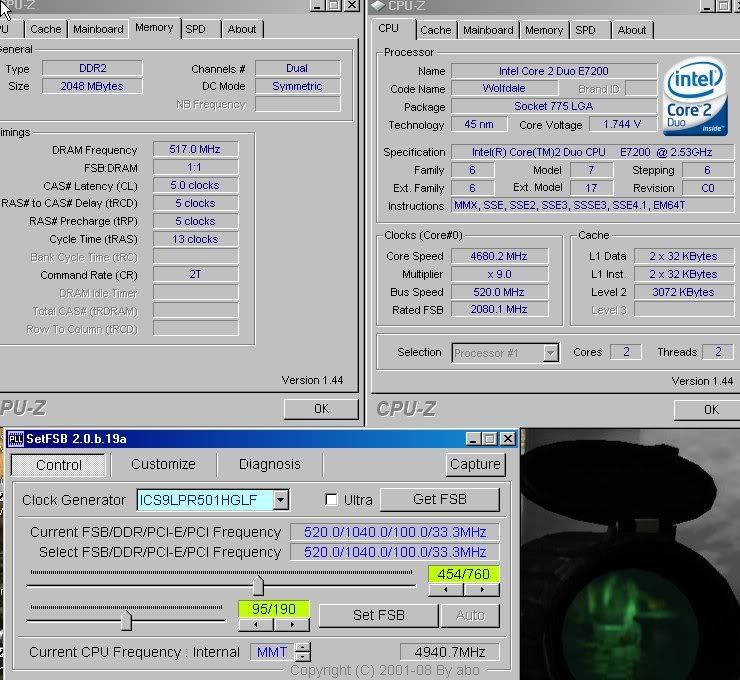Screen dimensions: 740x680
Task: Click the upper FSB slider thumb
Action: pyautogui.click(x=258, y=586)
